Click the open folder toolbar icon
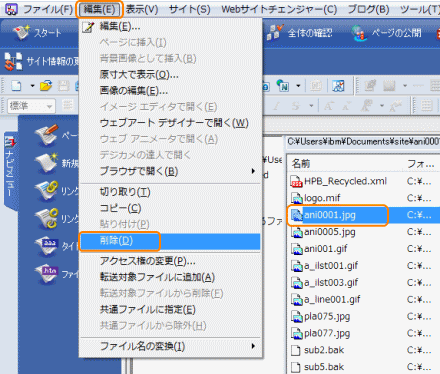 [46, 86]
